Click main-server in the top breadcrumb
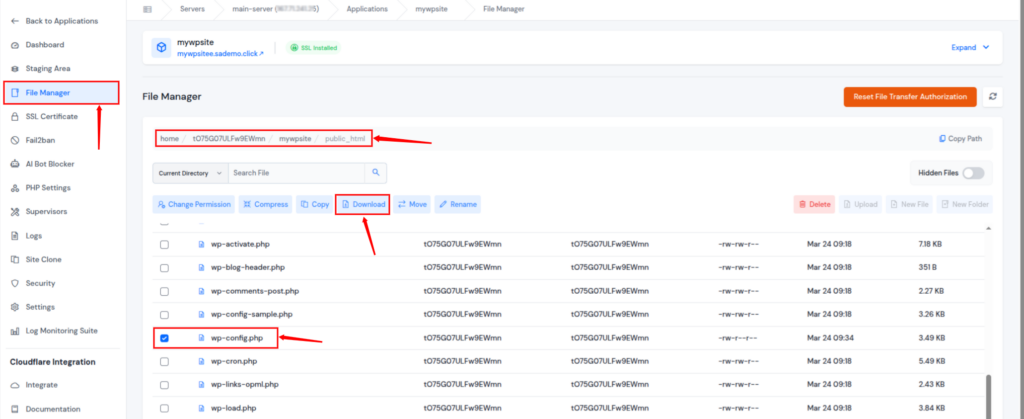Viewport: 1024px width, 419px height. (276, 9)
